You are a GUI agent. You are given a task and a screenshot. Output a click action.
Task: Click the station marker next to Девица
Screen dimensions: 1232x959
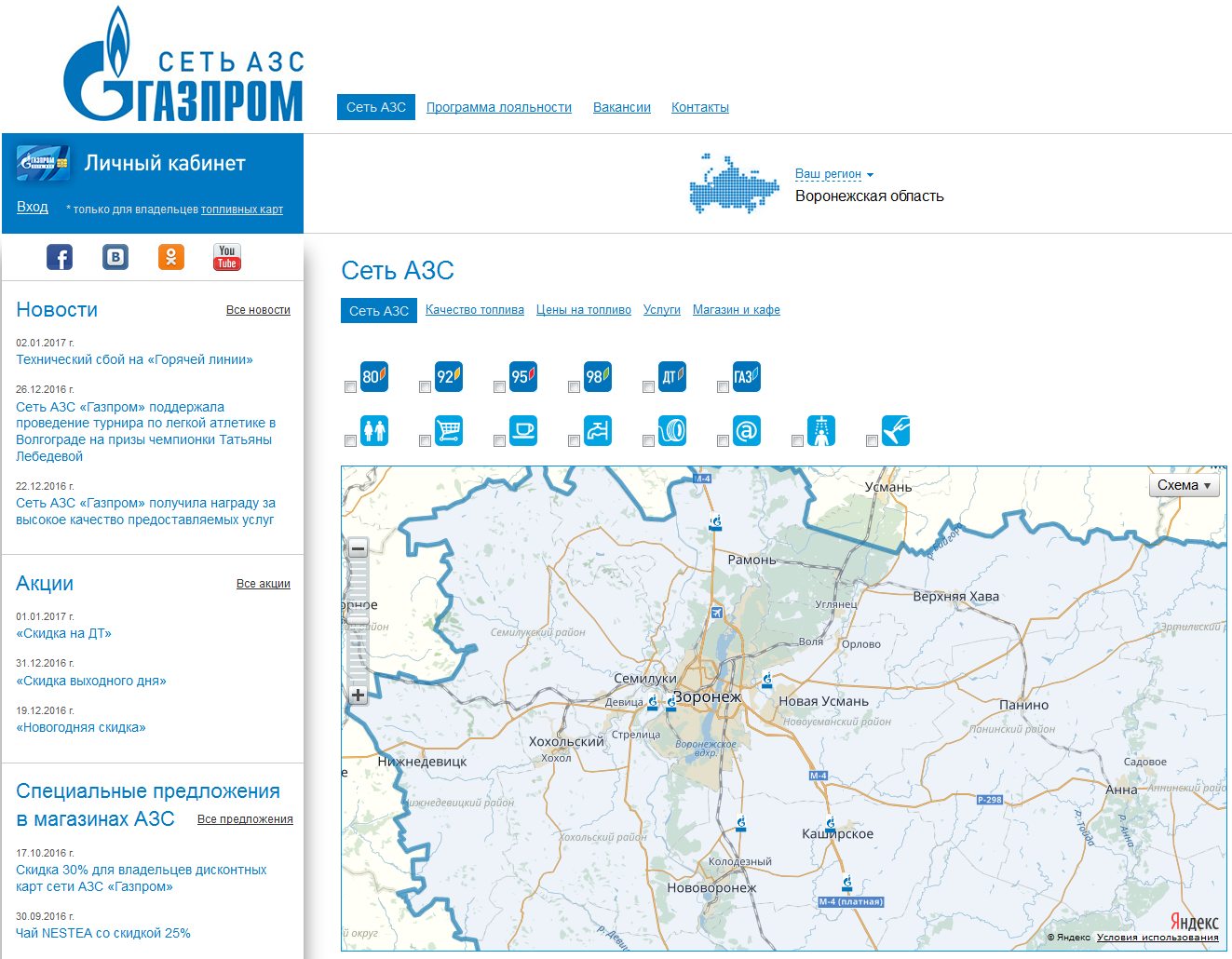(x=653, y=702)
